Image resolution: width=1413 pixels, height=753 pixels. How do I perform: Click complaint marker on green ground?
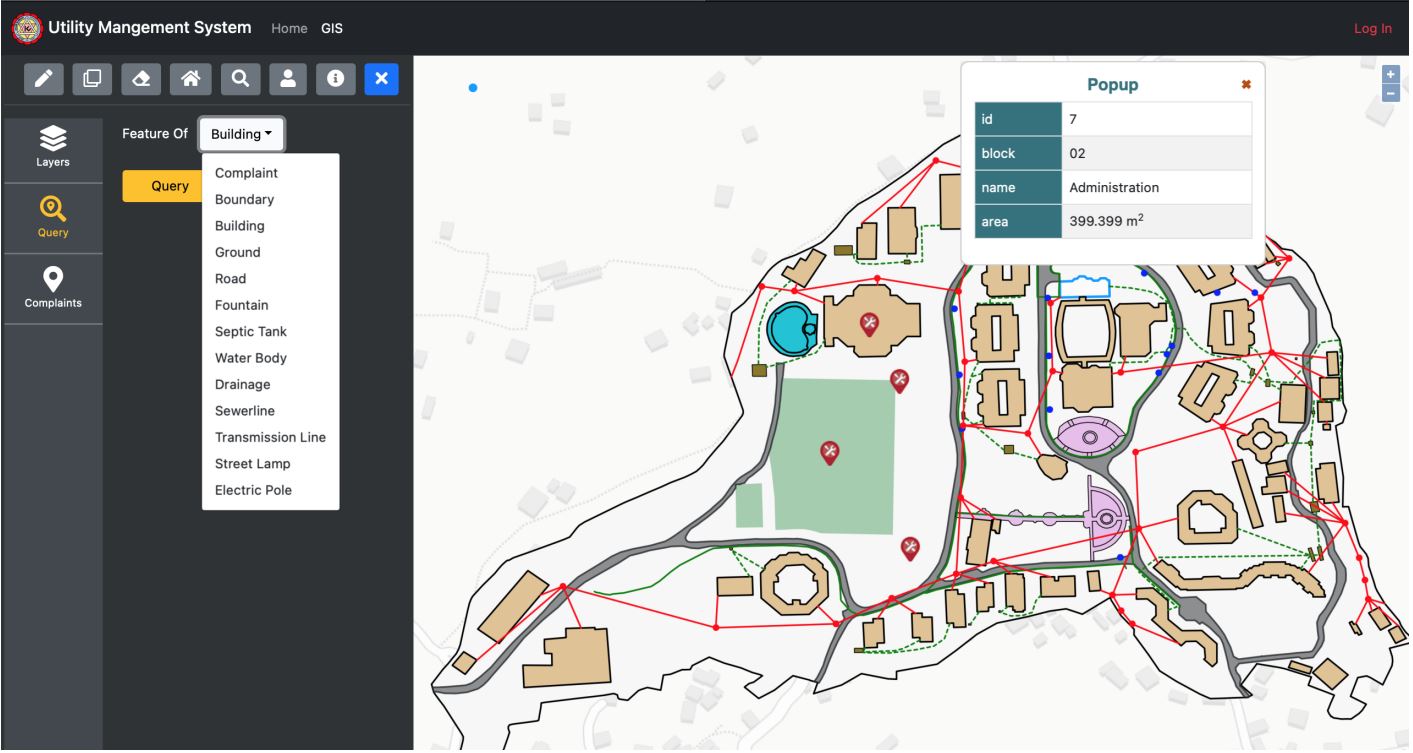[829, 452]
